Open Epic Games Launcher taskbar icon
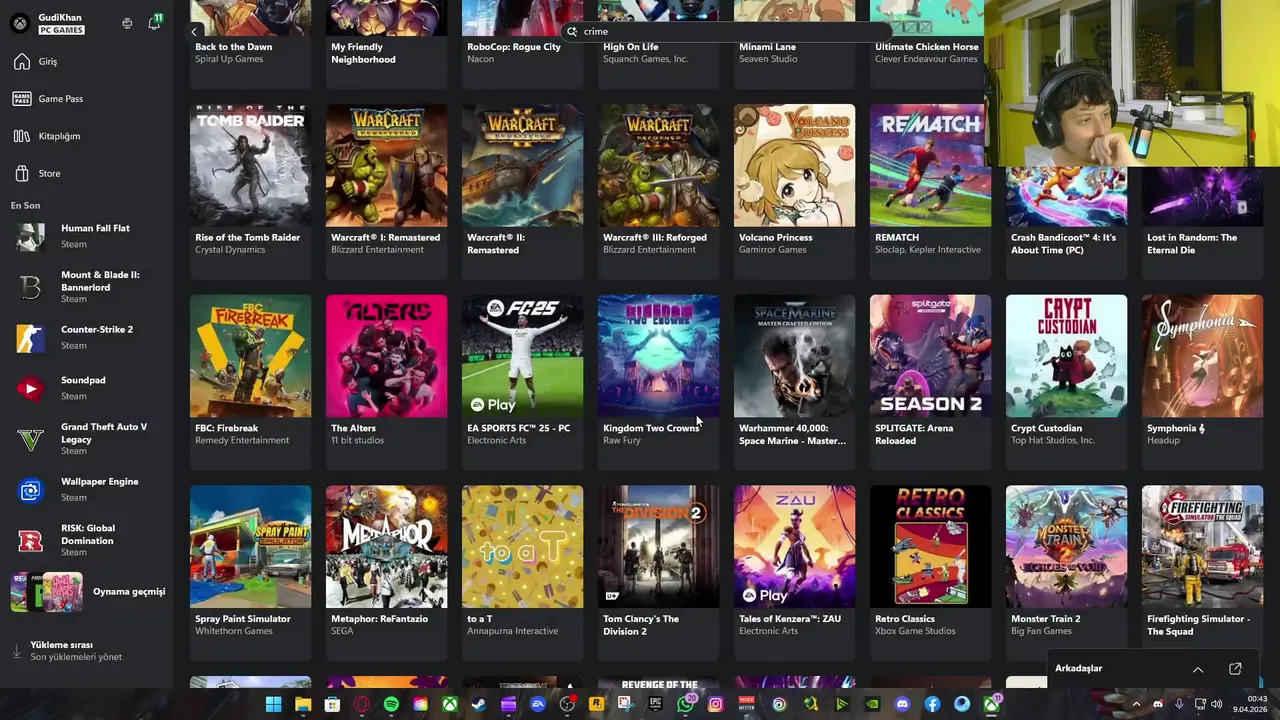The image size is (1280, 720). point(656,704)
